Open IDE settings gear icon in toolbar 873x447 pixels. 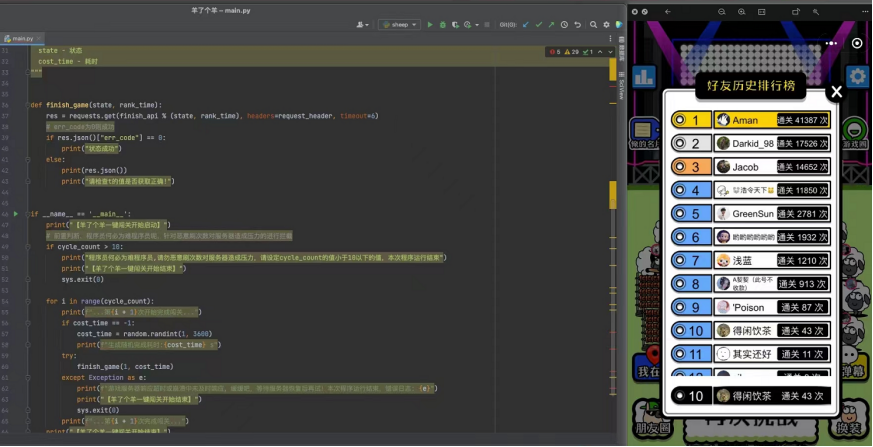click(605, 24)
